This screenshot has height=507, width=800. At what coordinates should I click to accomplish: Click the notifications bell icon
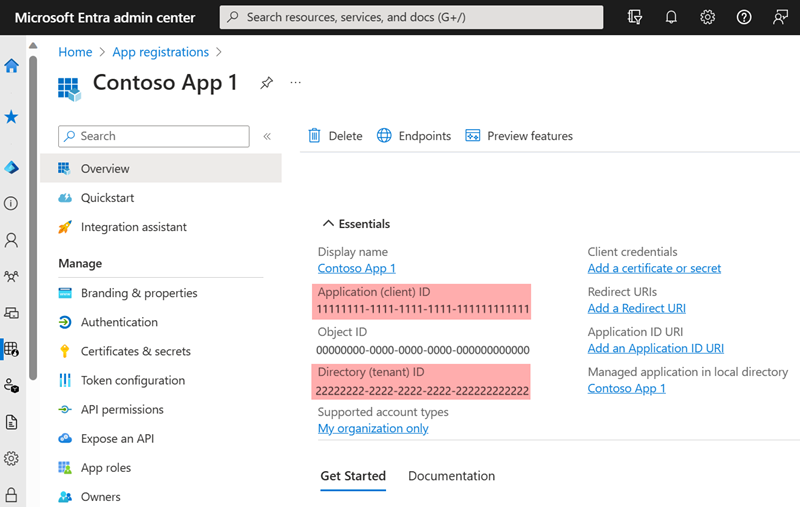[x=671, y=17]
